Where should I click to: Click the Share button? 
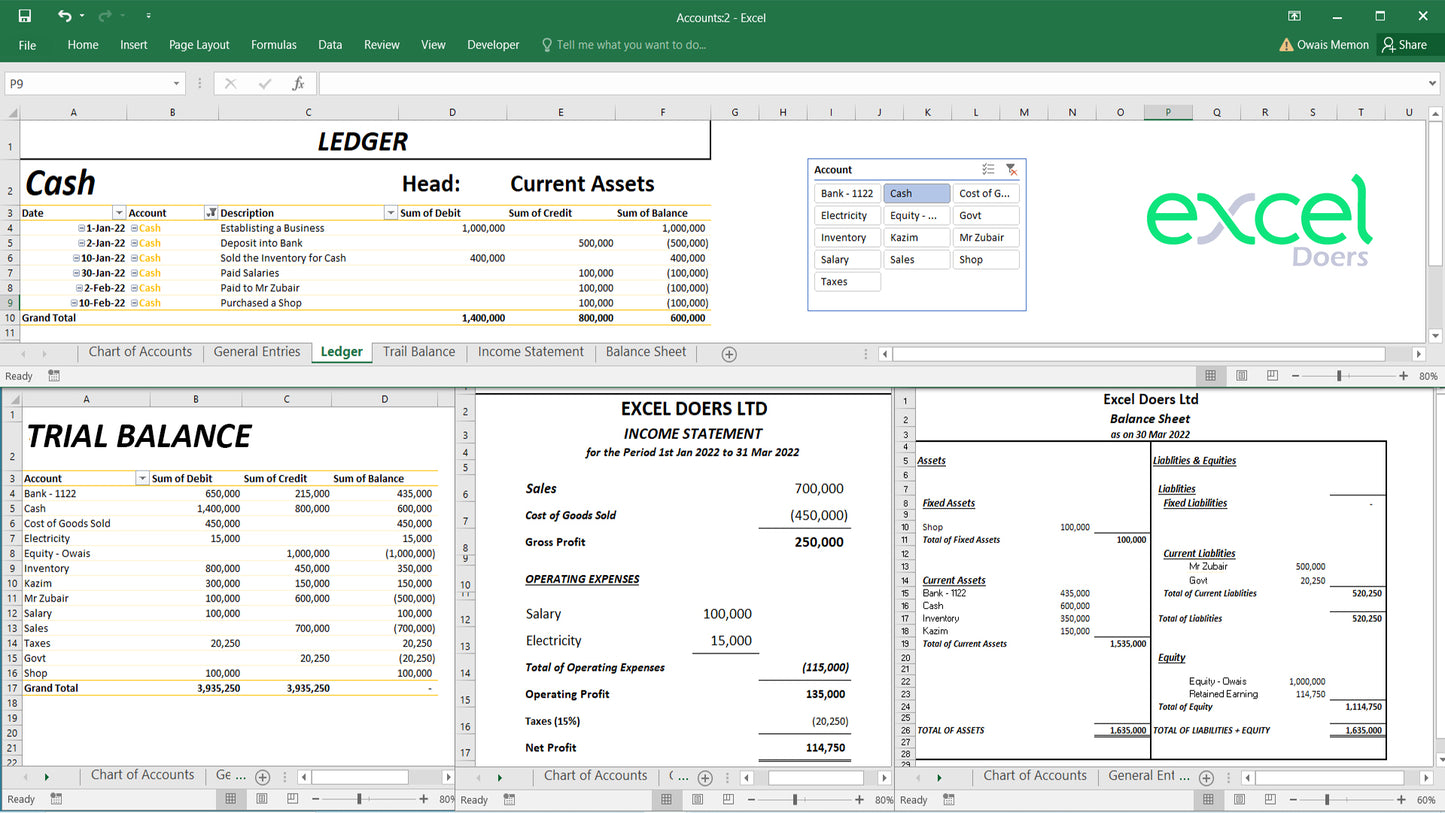coord(1404,45)
